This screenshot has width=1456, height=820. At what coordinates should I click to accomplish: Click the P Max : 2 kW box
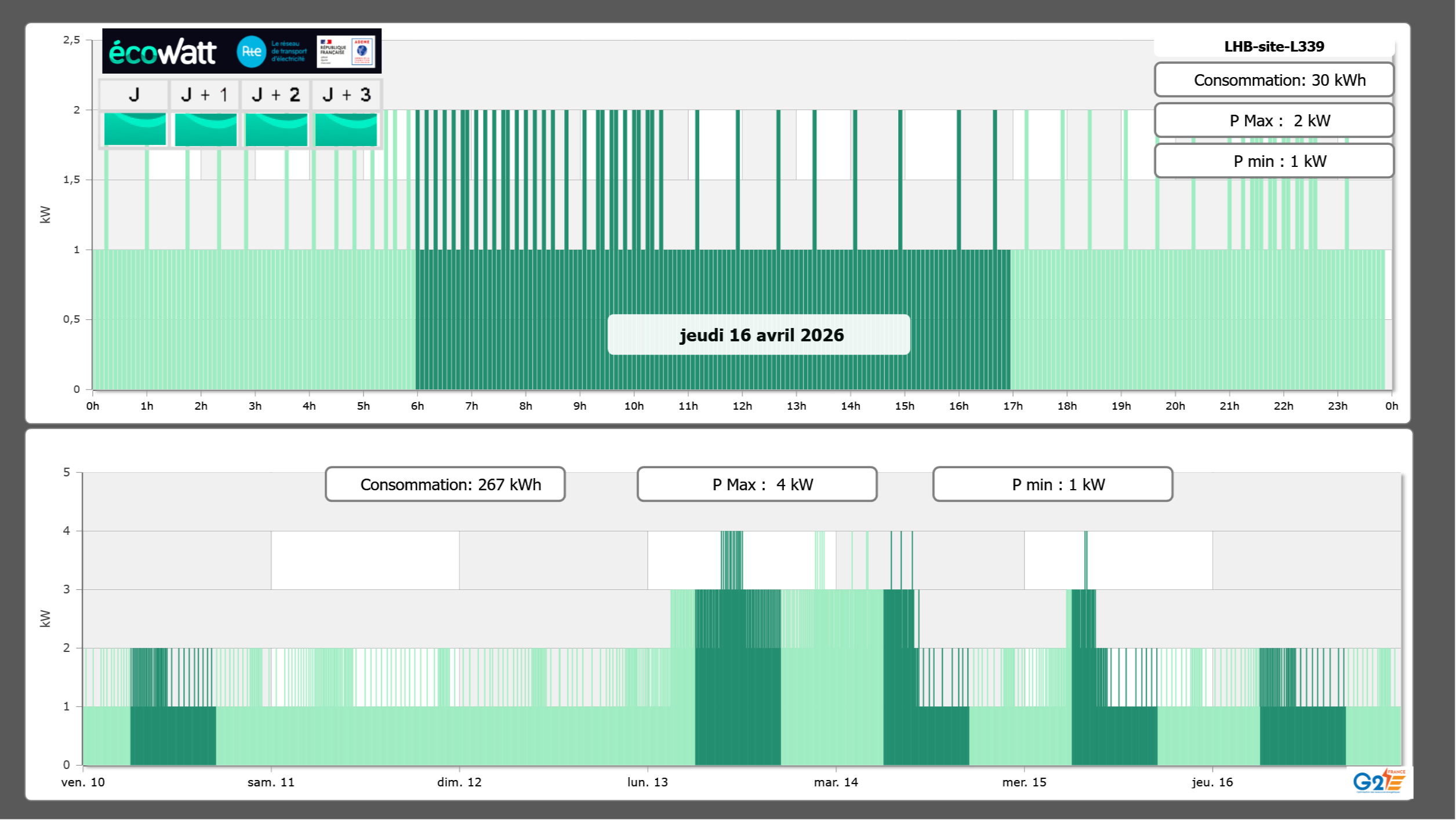tap(1273, 121)
